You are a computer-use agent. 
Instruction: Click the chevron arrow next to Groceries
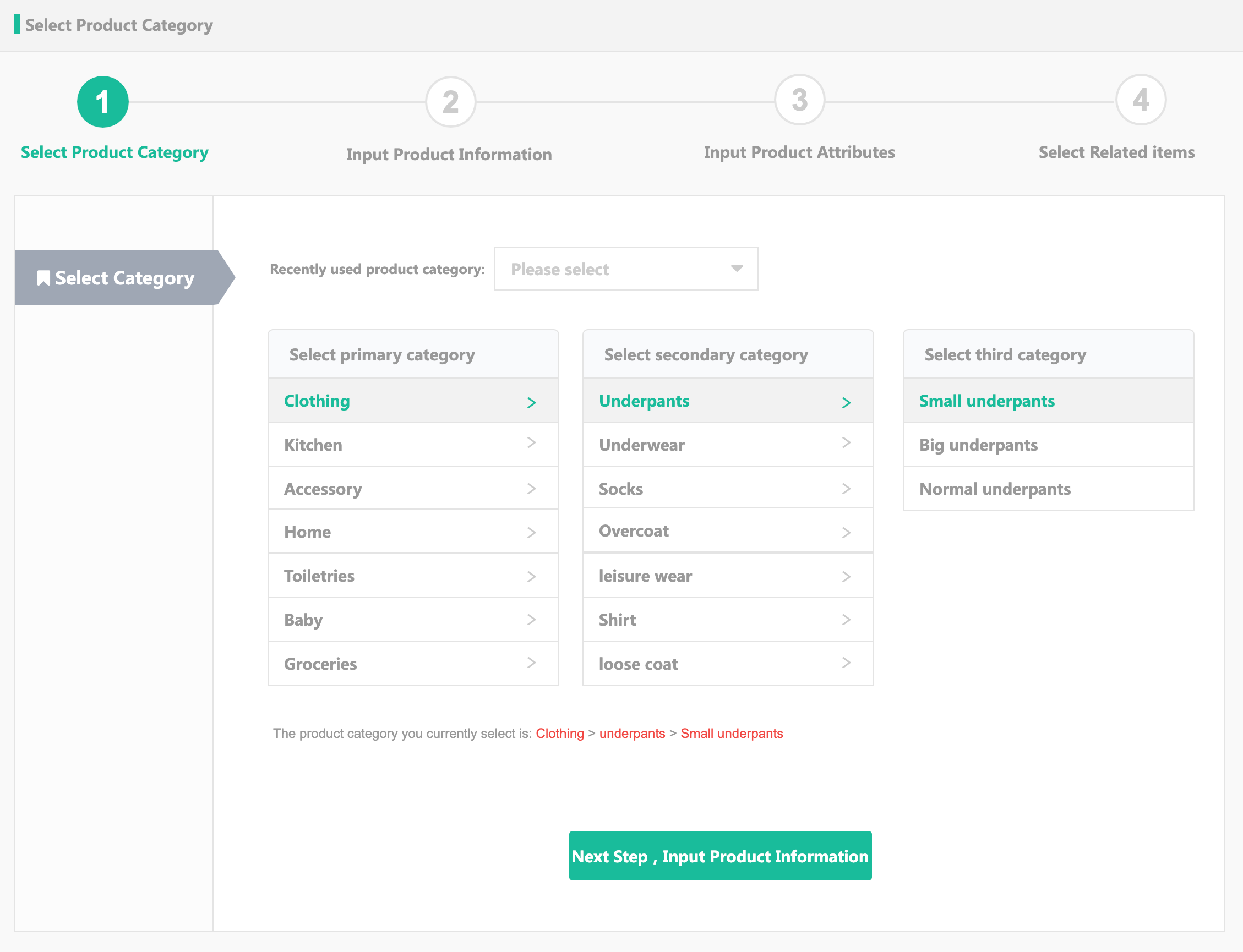pyautogui.click(x=531, y=663)
